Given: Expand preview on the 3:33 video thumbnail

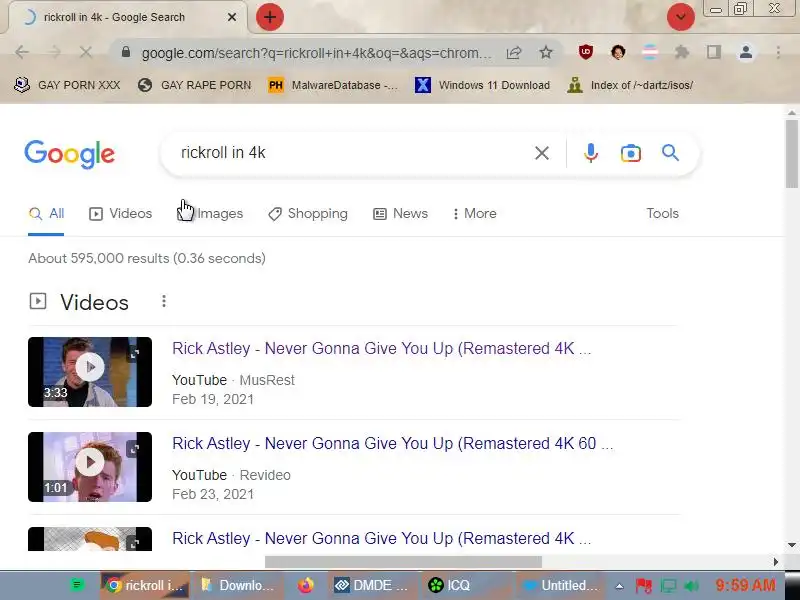Looking at the screenshot, I should click(x=135, y=353).
